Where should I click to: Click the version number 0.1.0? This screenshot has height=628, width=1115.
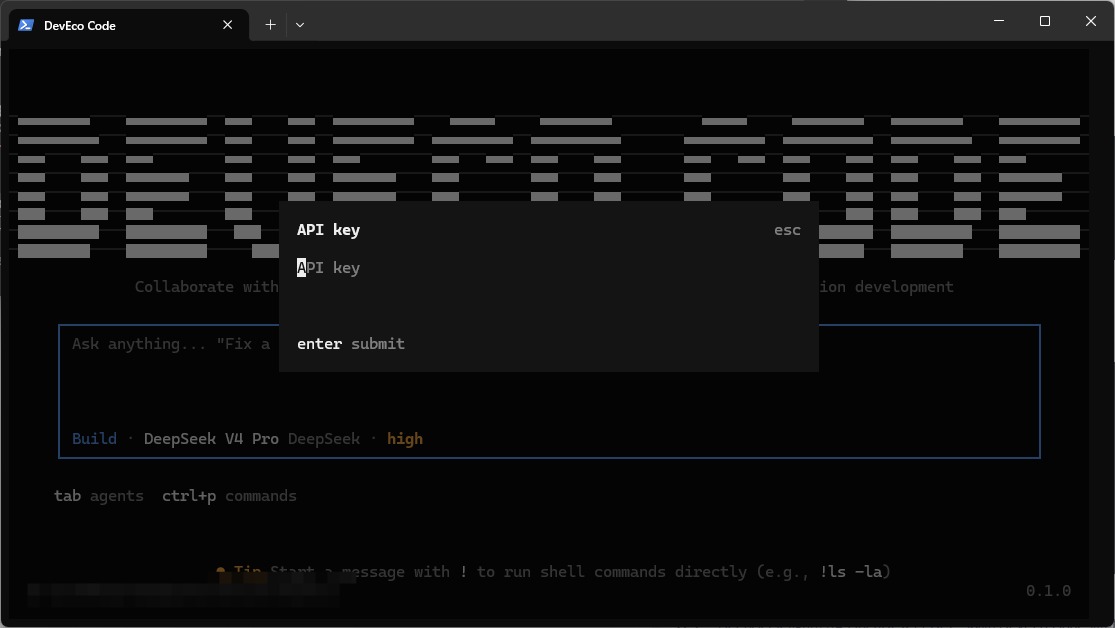pyautogui.click(x=1048, y=591)
